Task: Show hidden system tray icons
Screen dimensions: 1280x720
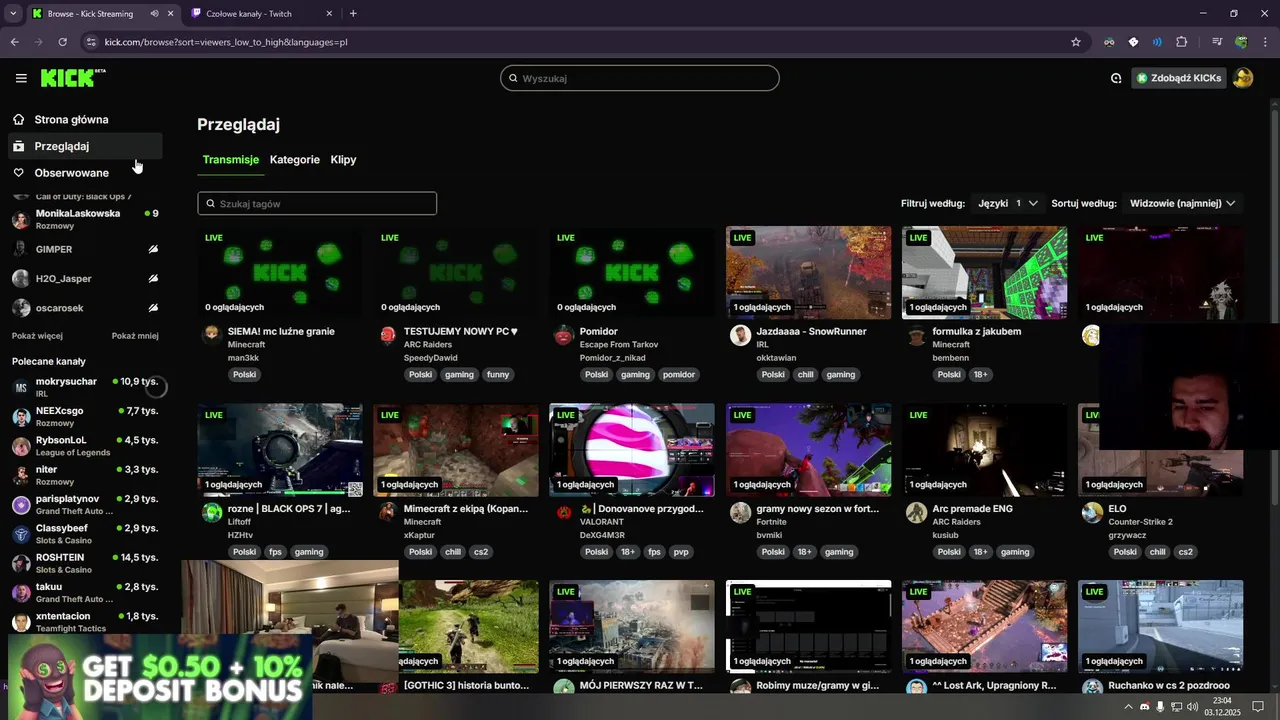Action: click(1129, 707)
